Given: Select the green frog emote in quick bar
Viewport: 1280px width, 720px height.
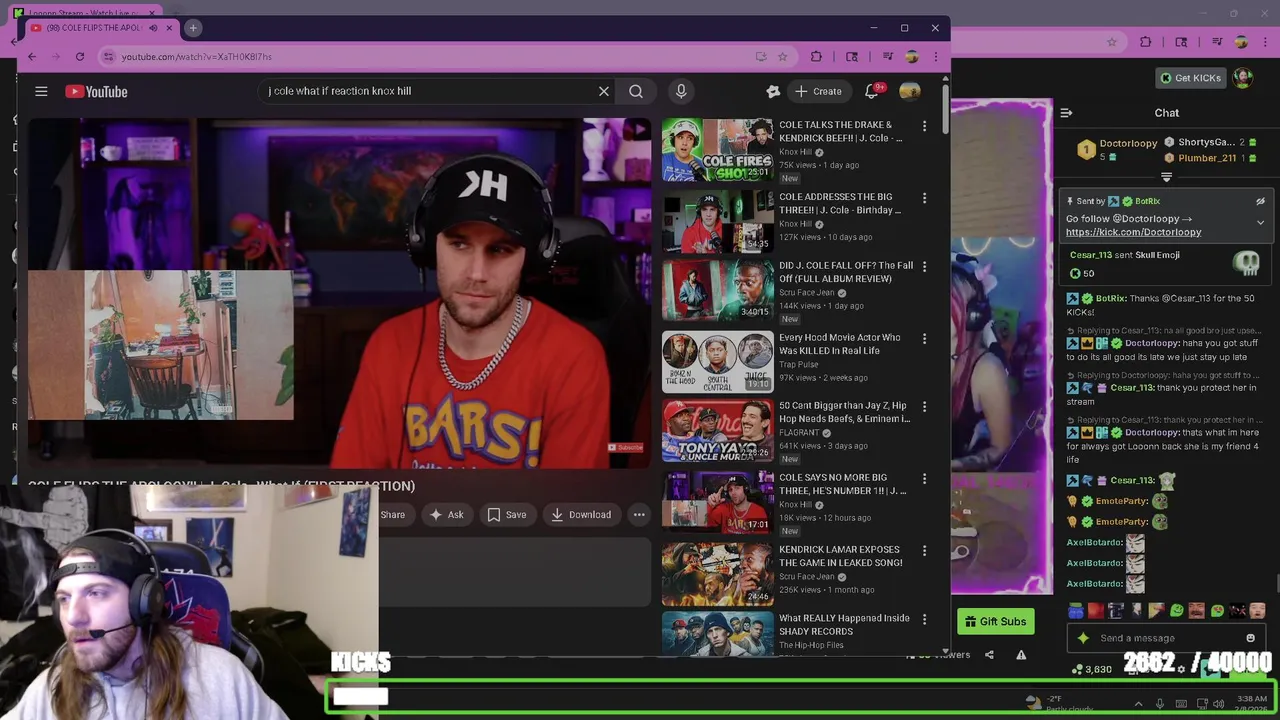Looking at the screenshot, I should click(x=1177, y=610).
